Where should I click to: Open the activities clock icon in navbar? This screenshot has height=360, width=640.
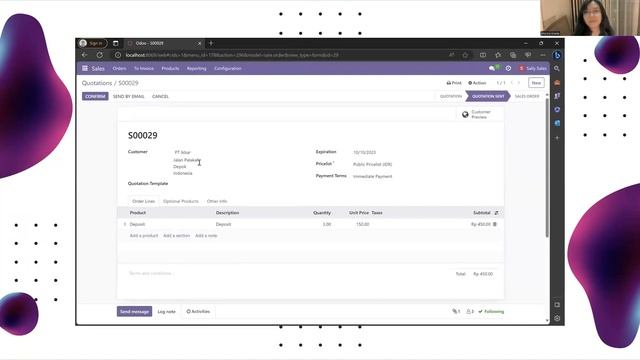508,68
